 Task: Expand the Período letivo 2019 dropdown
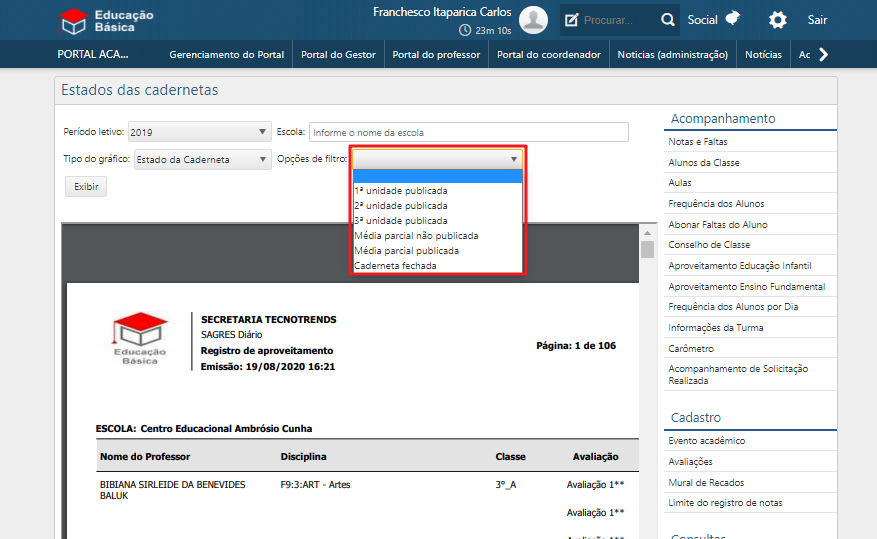(200, 132)
